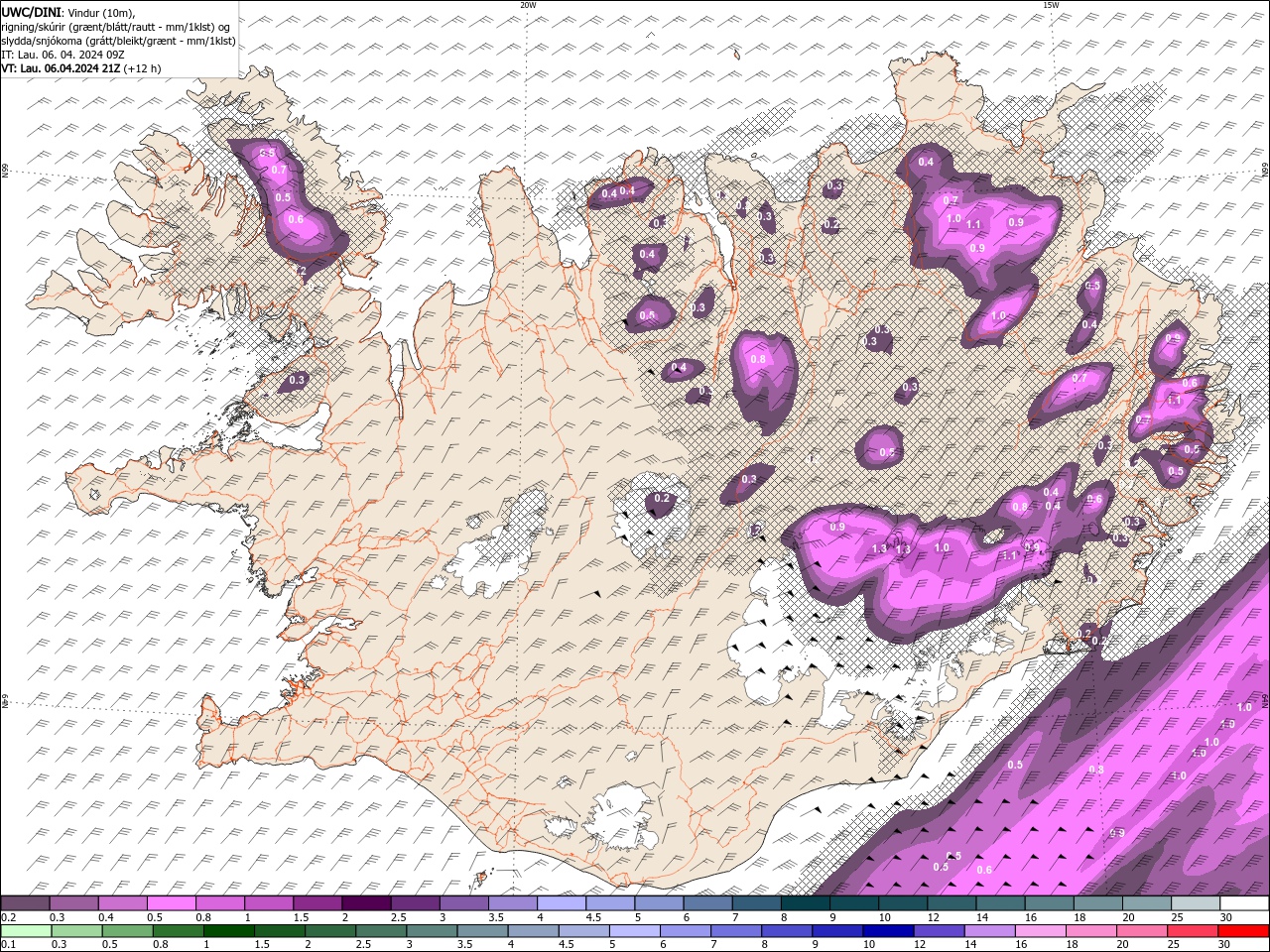The image size is (1270, 952).
Task: Click lower legend swatch between 2.5 and 3
Action: (x=380, y=931)
